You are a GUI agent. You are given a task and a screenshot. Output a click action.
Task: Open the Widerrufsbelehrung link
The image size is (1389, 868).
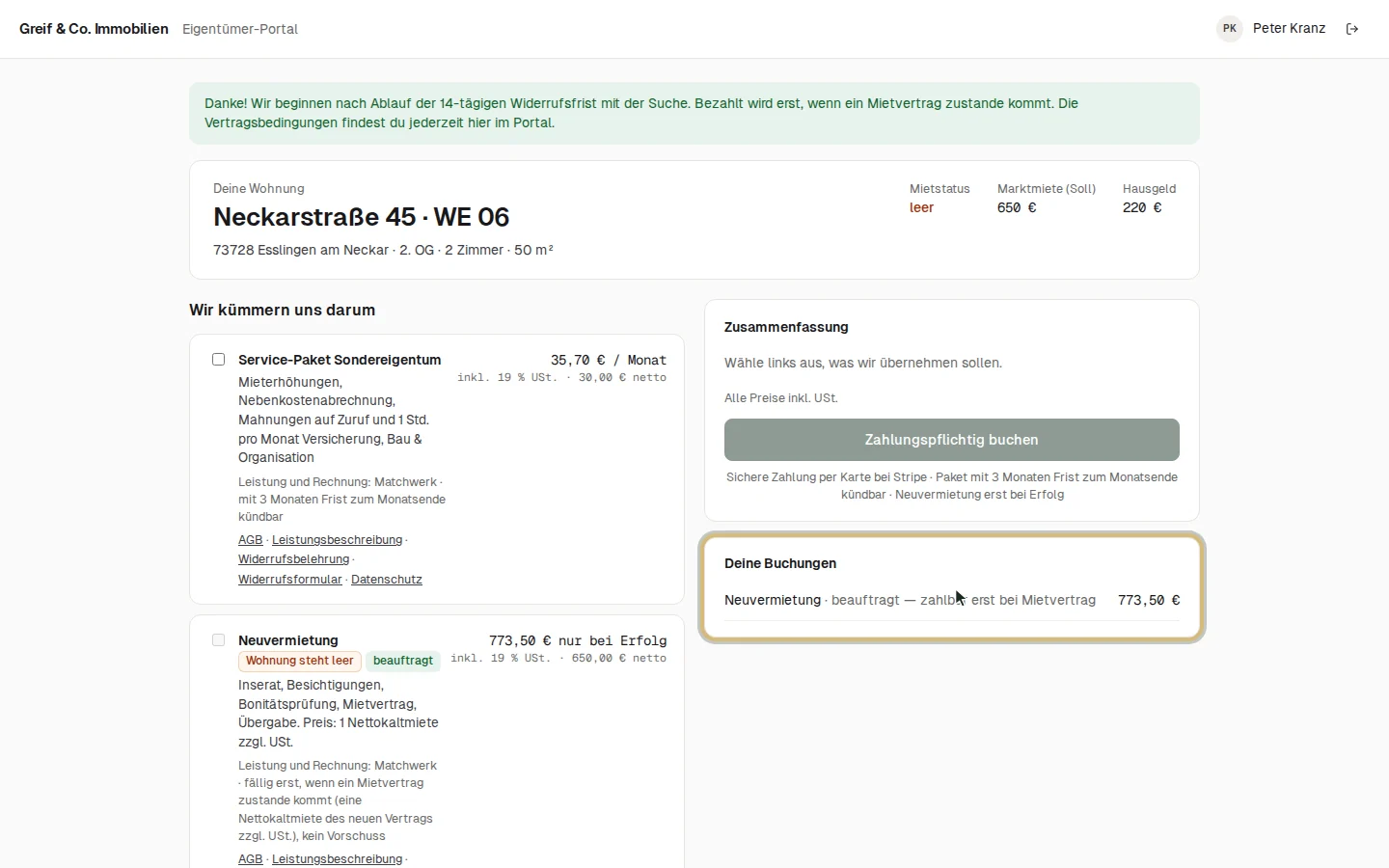point(294,559)
